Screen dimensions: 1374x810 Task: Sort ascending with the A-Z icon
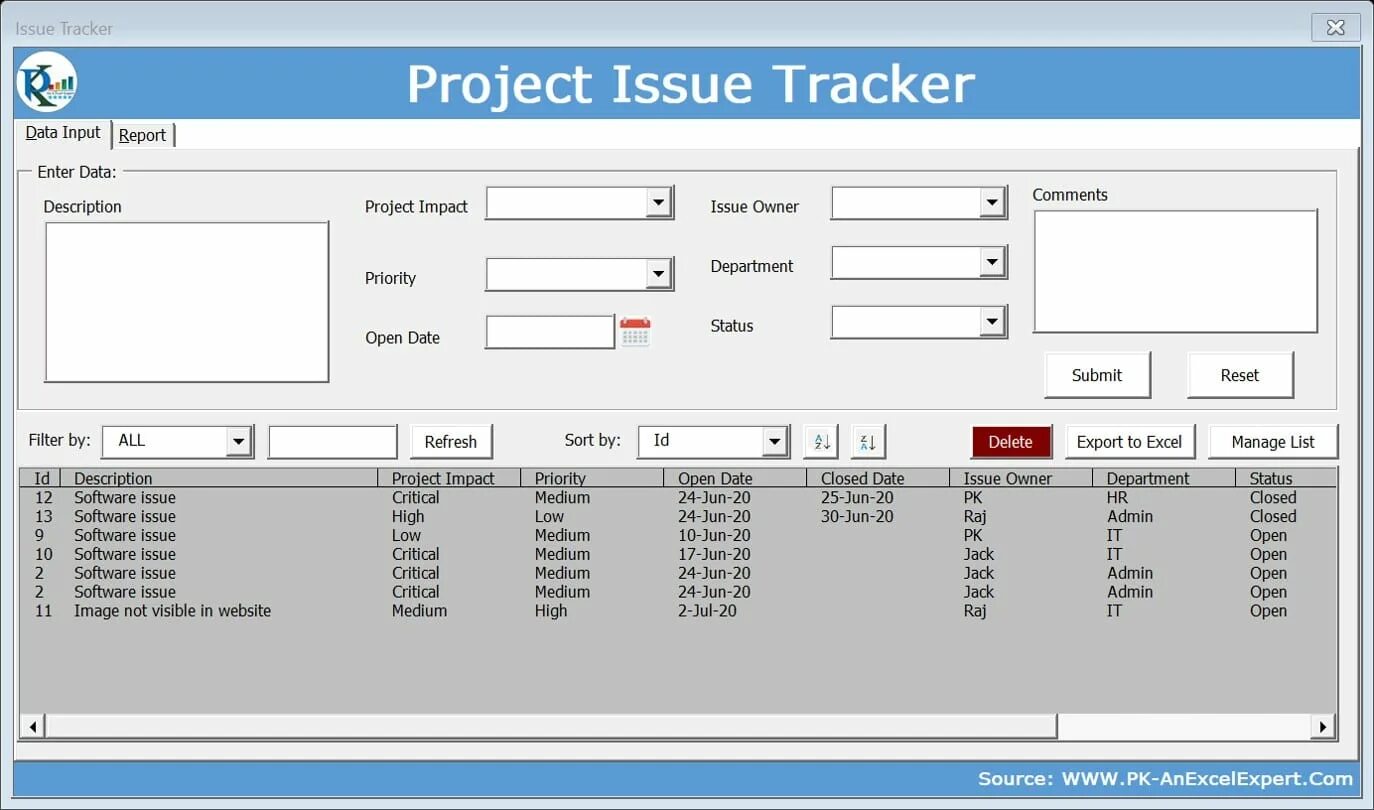[821, 441]
